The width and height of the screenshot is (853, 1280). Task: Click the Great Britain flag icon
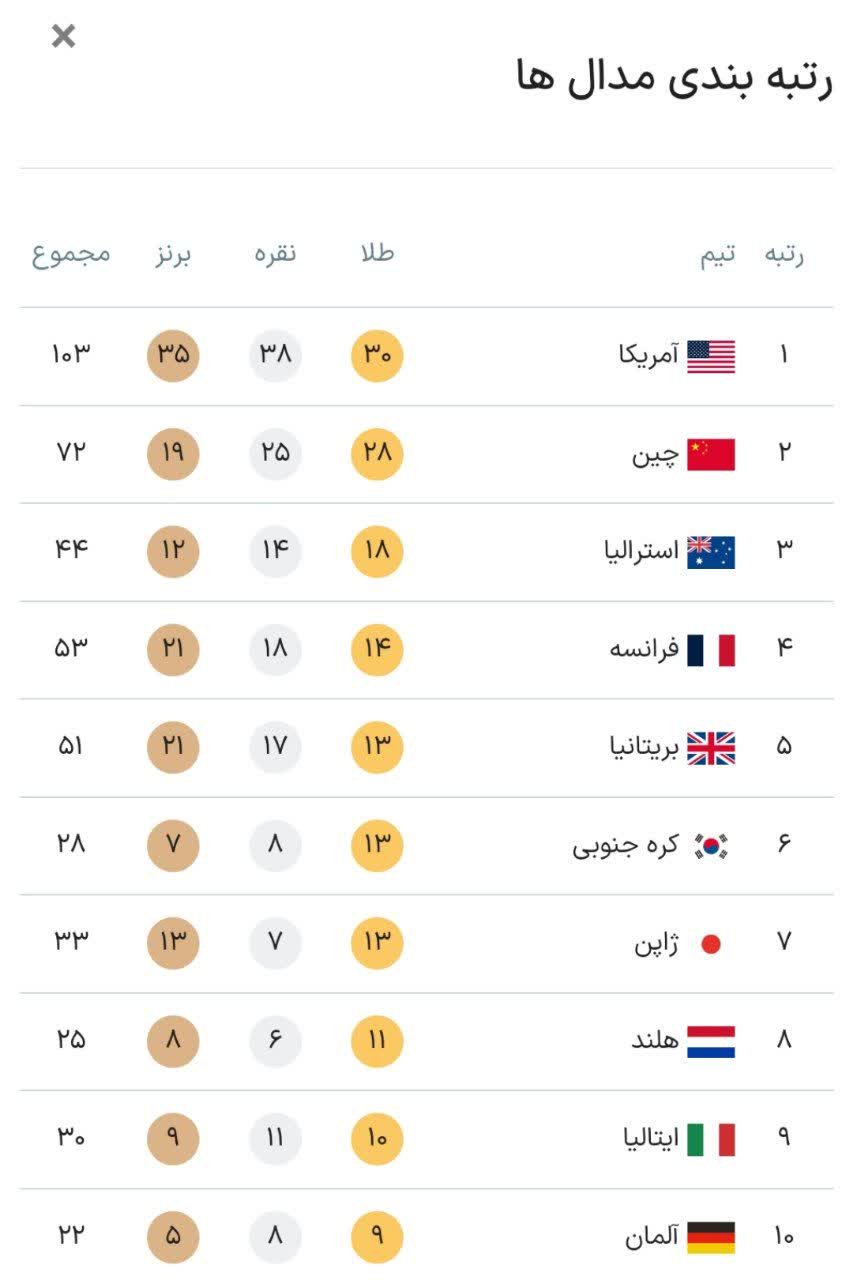[711, 748]
